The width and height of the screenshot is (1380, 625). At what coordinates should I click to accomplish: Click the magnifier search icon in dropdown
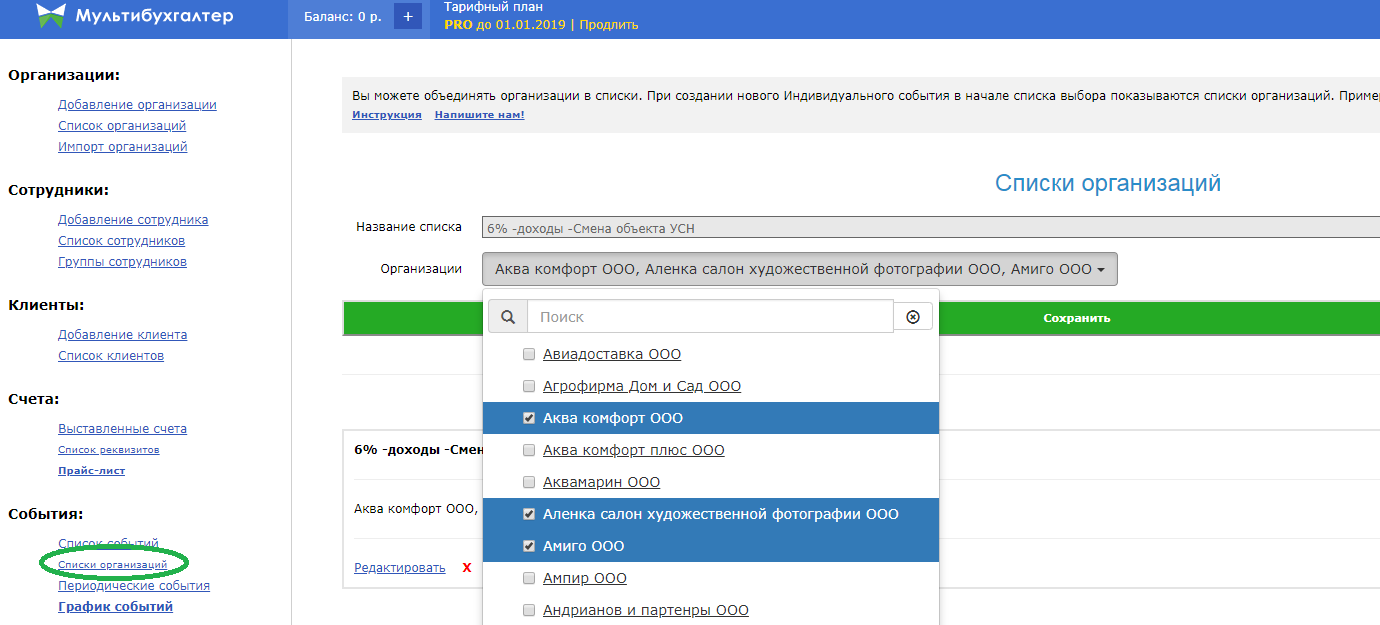508,317
